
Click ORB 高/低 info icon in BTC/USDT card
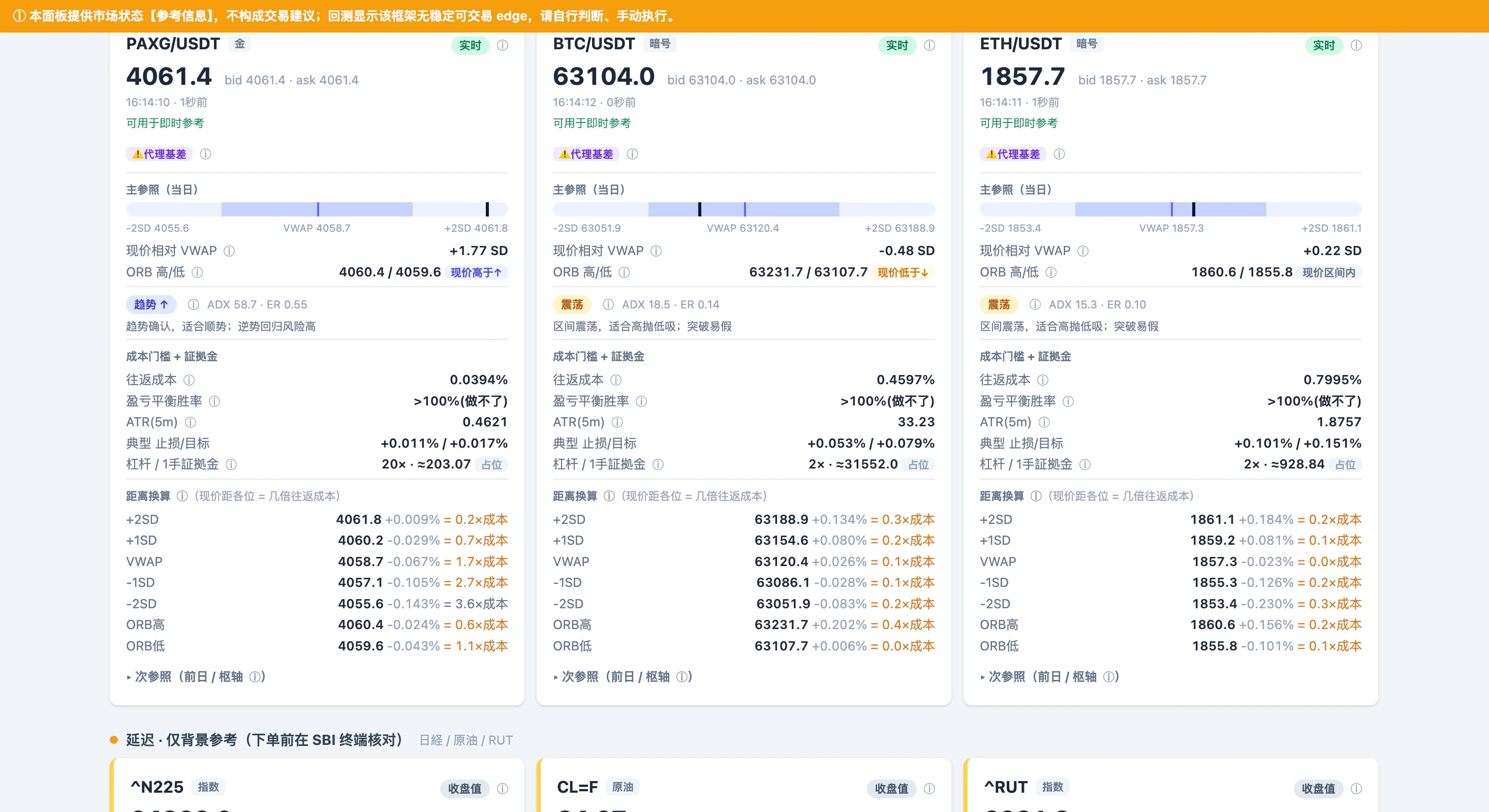click(624, 272)
